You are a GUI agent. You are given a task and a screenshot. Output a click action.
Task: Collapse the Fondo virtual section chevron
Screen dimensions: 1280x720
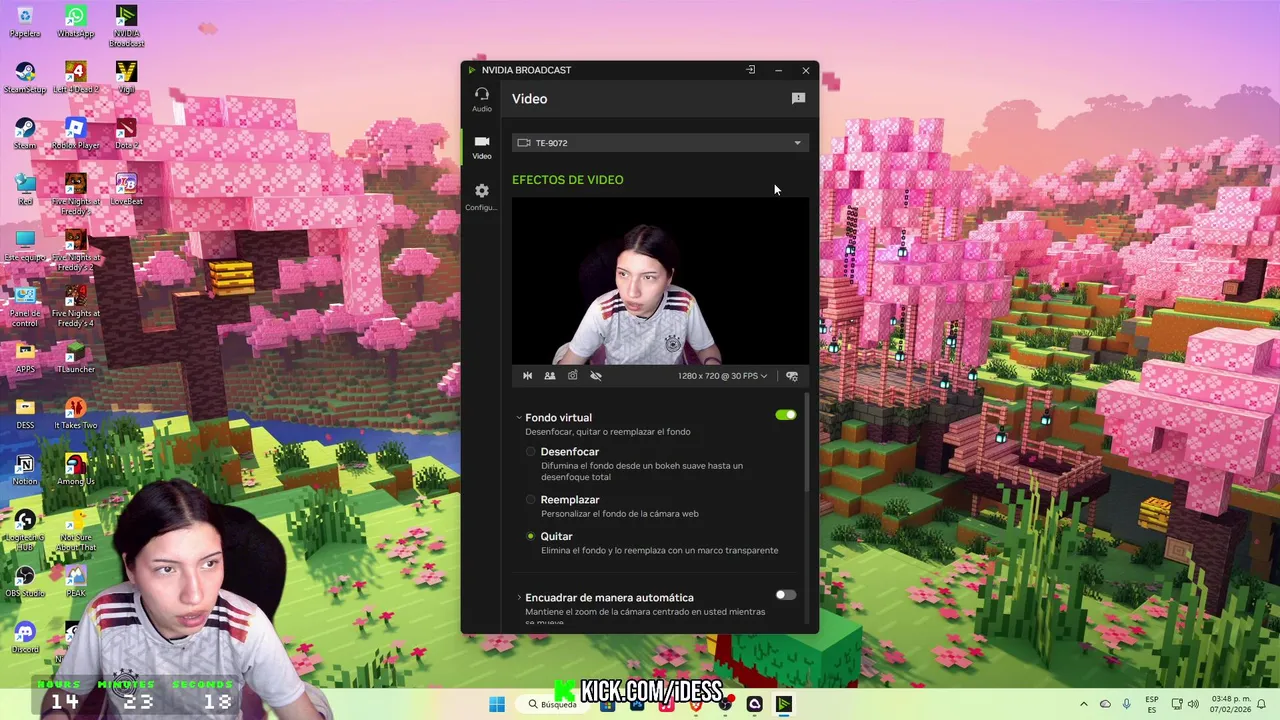tap(519, 418)
